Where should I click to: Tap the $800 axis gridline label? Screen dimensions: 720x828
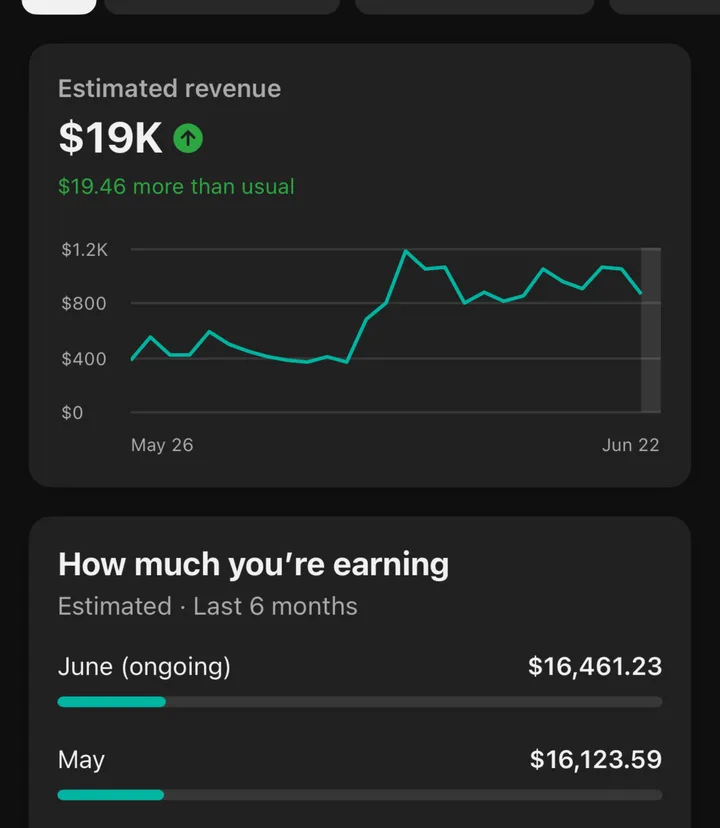[84, 304]
